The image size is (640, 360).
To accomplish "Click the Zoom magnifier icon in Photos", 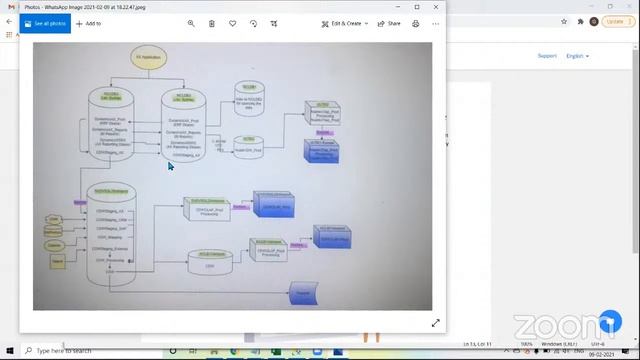I will click(x=191, y=24).
